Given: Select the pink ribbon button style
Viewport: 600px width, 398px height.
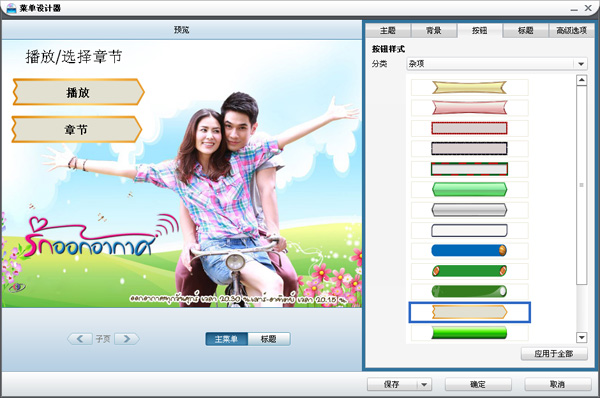Looking at the screenshot, I should [x=470, y=108].
